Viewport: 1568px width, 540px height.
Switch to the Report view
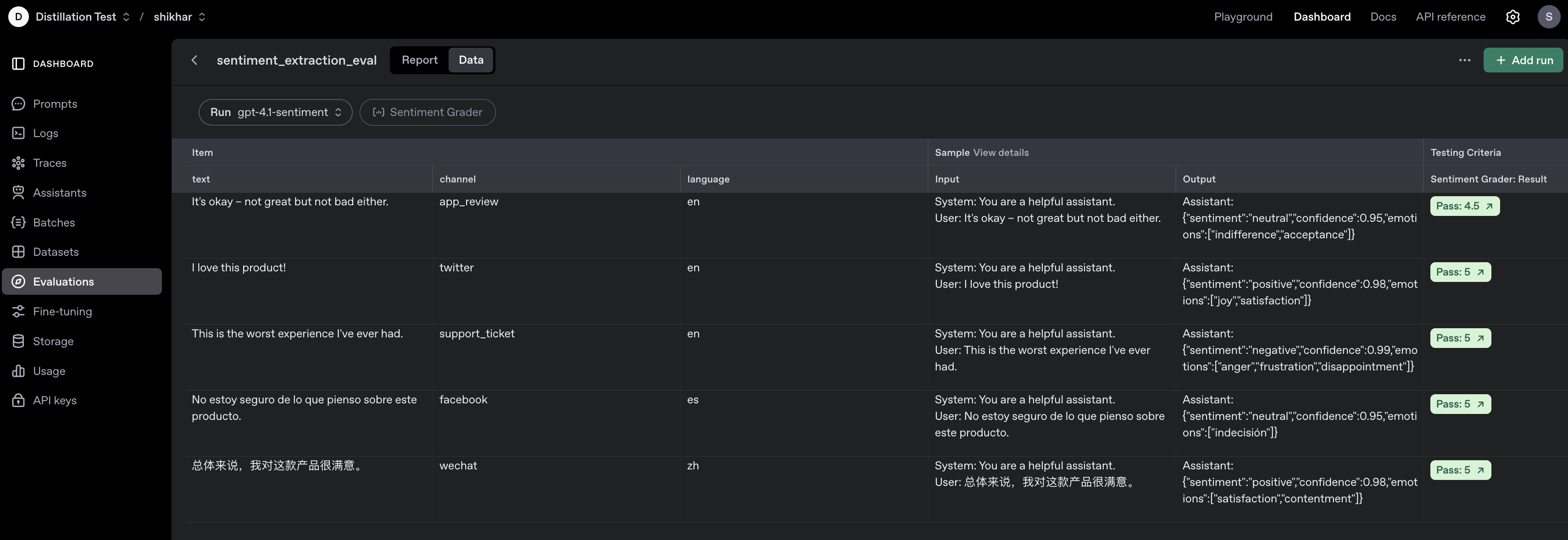point(419,60)
